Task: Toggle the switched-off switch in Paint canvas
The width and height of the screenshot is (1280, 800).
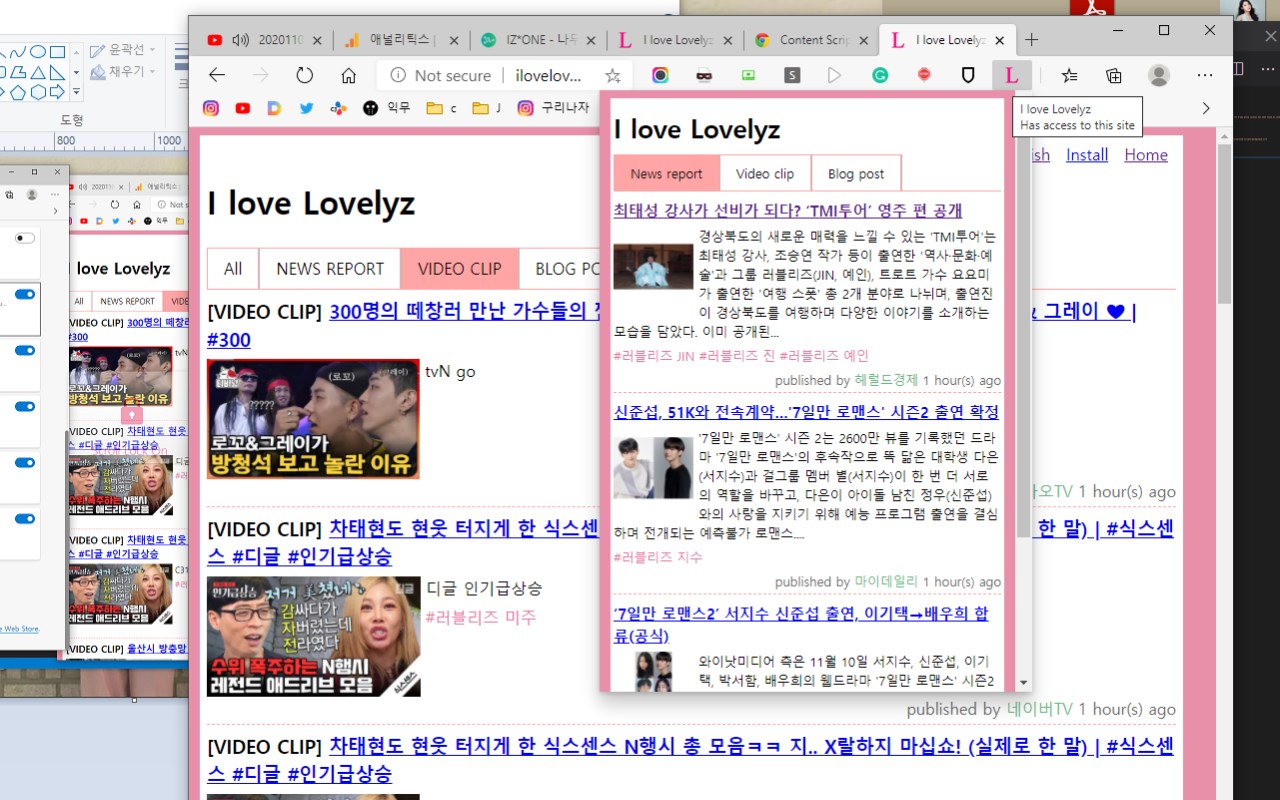Action: coord(25,238)
